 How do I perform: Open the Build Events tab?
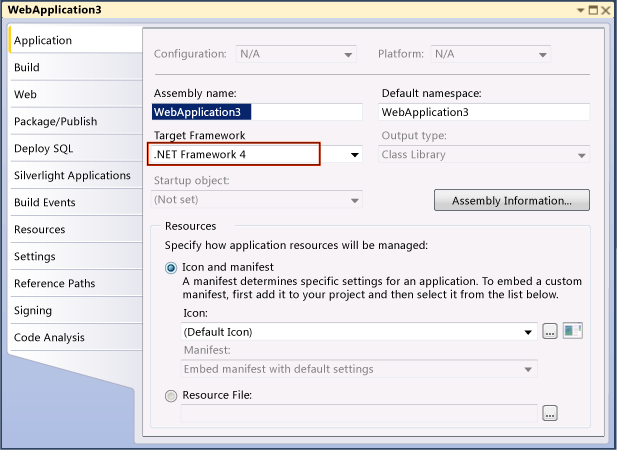(76, 203)
